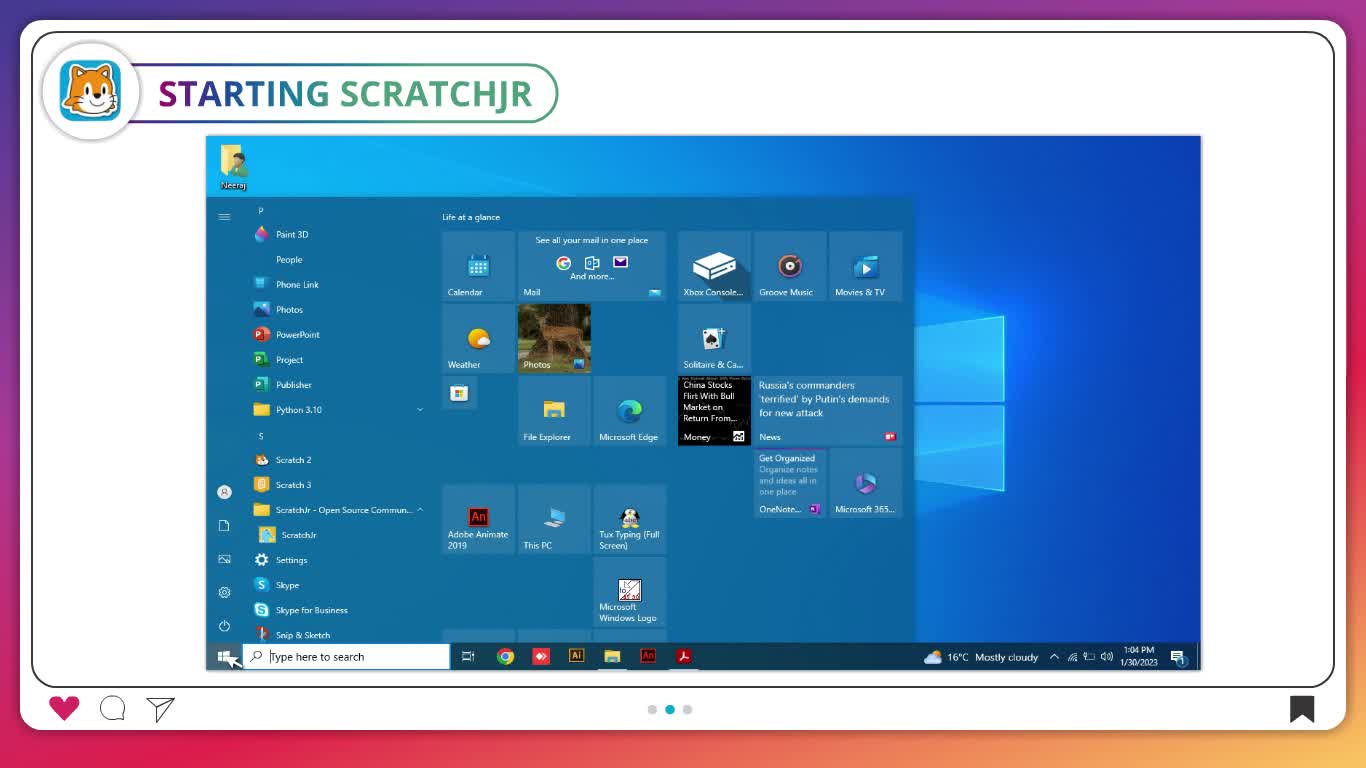Launch Tux Typing (Full Screen) tile
Screen dimensions: 1366x768
(x=630, y=519)
